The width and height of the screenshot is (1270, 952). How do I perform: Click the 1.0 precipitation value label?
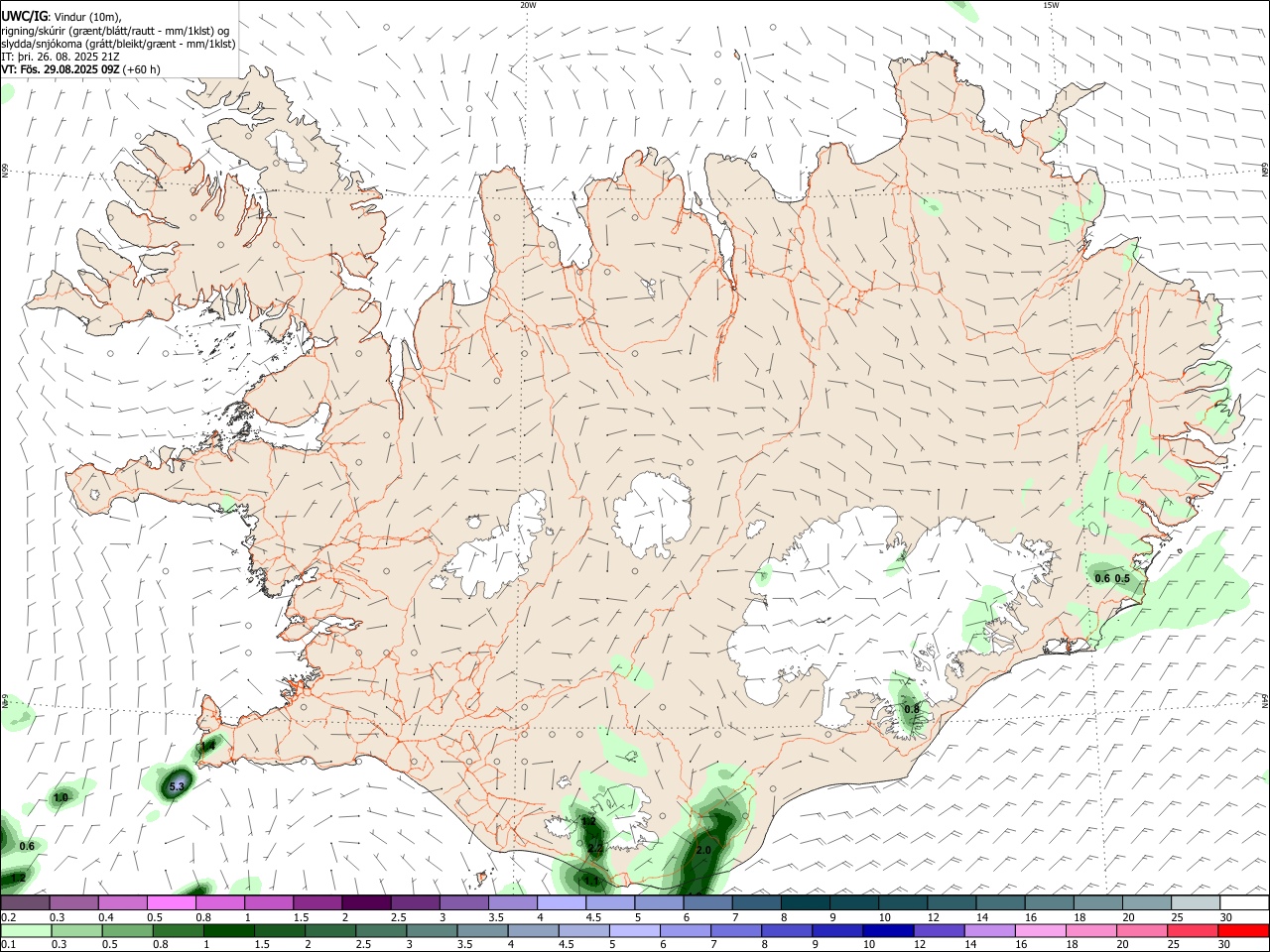tap(61, 797)
